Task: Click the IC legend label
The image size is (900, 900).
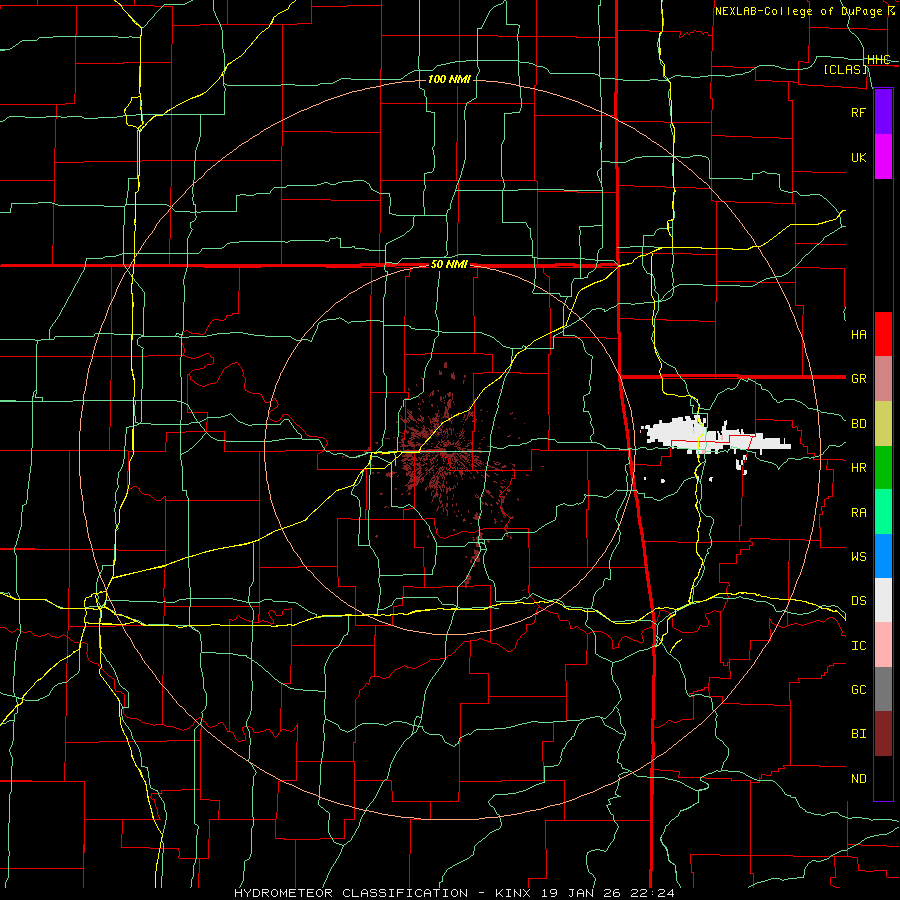Action: [x=859, y=645]
